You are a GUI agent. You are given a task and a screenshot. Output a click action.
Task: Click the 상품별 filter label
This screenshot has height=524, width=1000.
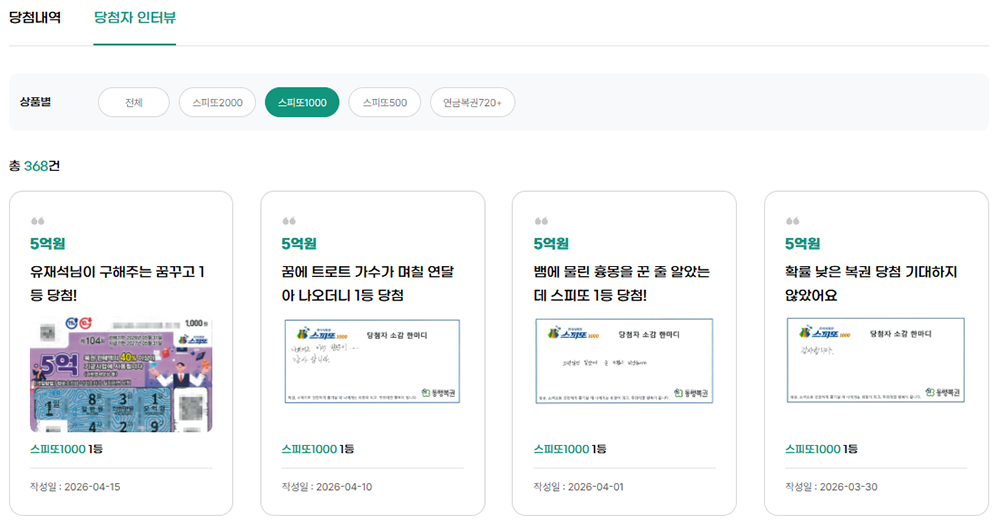point(35,102)
